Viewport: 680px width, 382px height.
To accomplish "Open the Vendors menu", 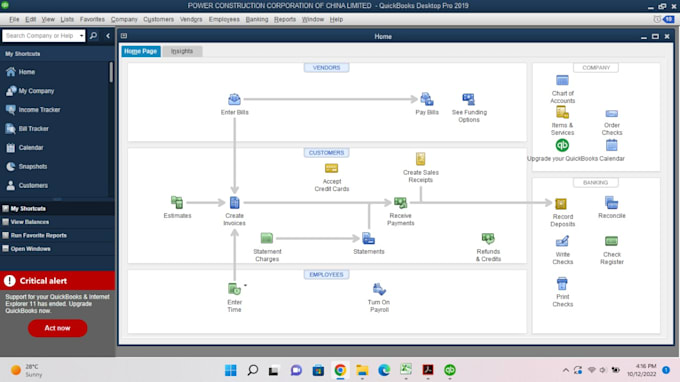I will point(191,20).
